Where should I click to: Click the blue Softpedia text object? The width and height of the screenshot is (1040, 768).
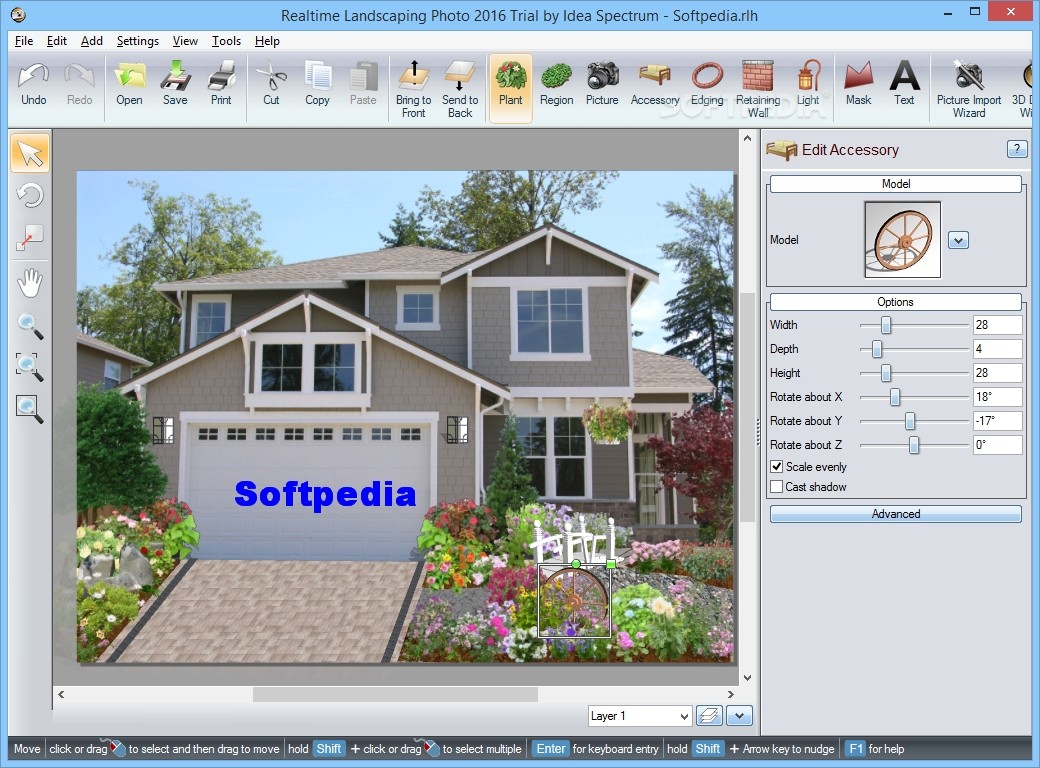pos(325,494)
